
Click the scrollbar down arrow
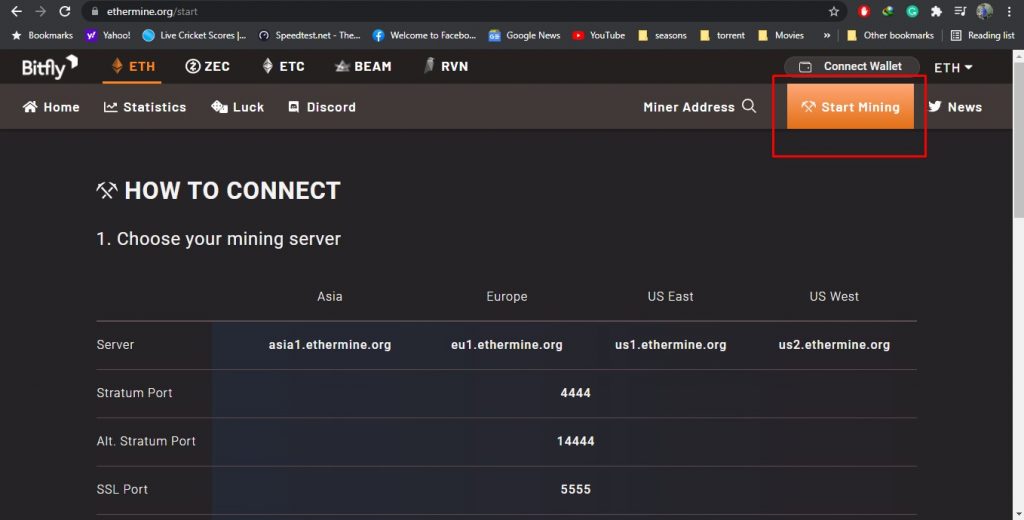click(x=1018, y=514)
